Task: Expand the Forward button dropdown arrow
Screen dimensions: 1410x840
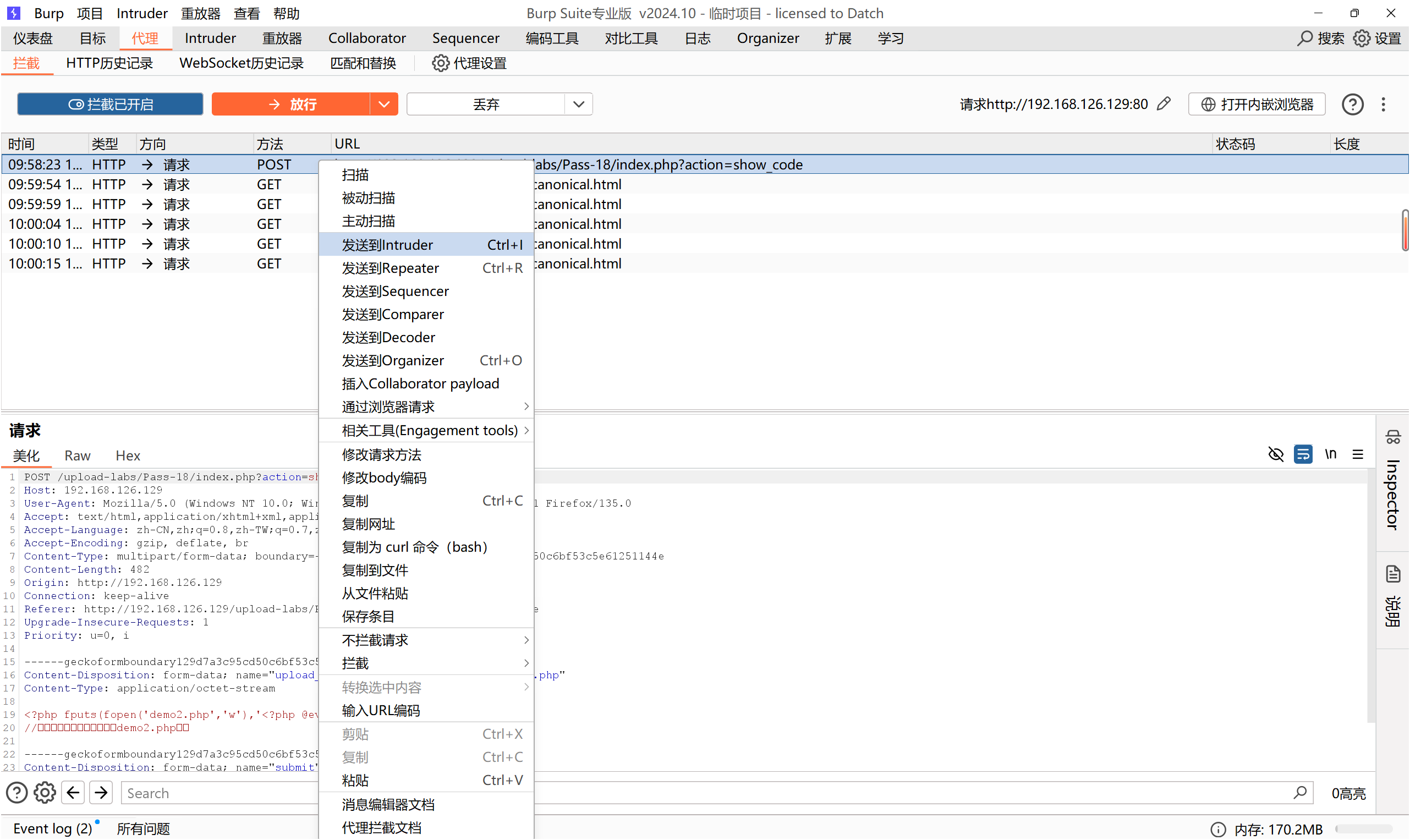Action: coord(384,104)
